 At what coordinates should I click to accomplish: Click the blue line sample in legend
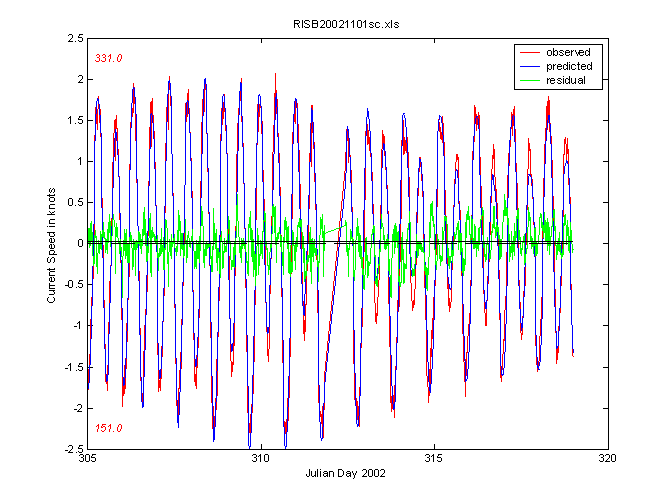coord(529,66)
